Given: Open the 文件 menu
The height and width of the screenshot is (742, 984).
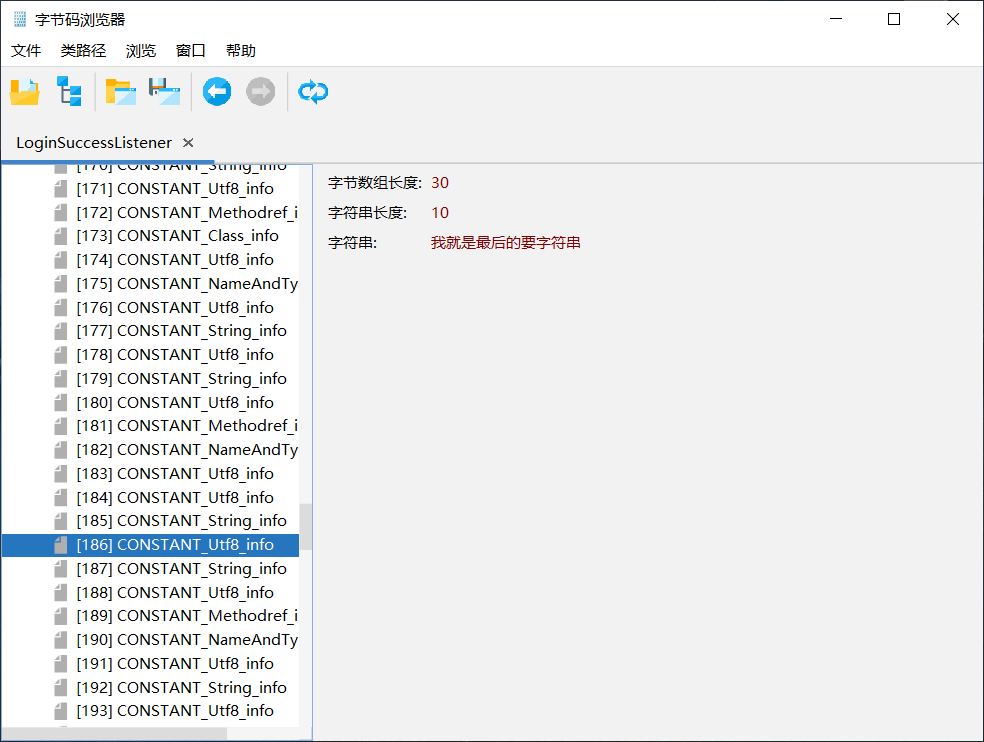Looking at the screenshot, I should tap(25, 50).
